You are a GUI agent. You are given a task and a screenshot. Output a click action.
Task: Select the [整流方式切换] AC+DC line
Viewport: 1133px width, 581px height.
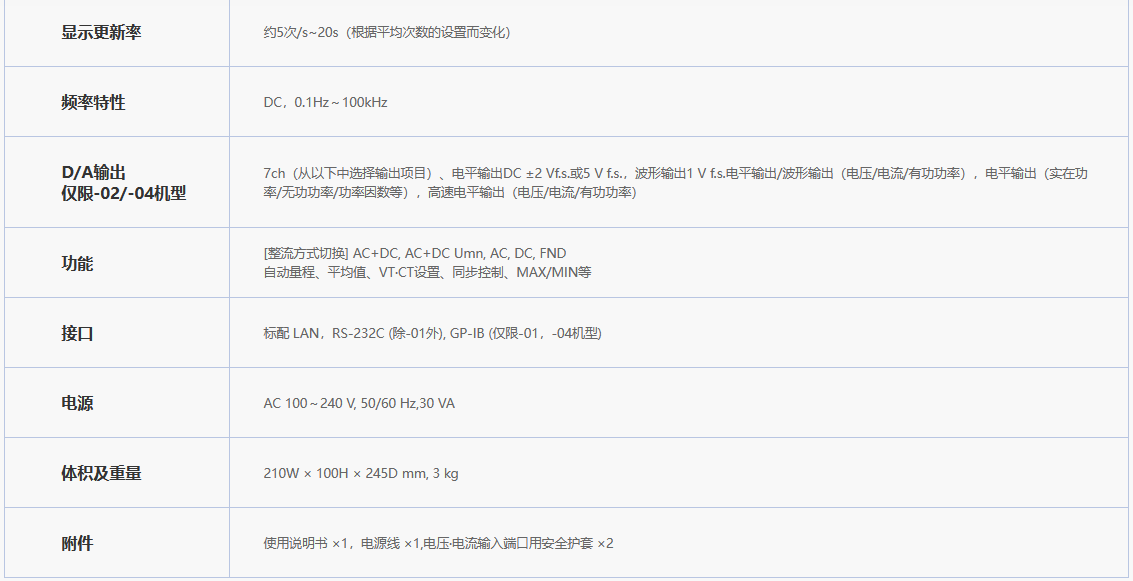coord(414,254)
